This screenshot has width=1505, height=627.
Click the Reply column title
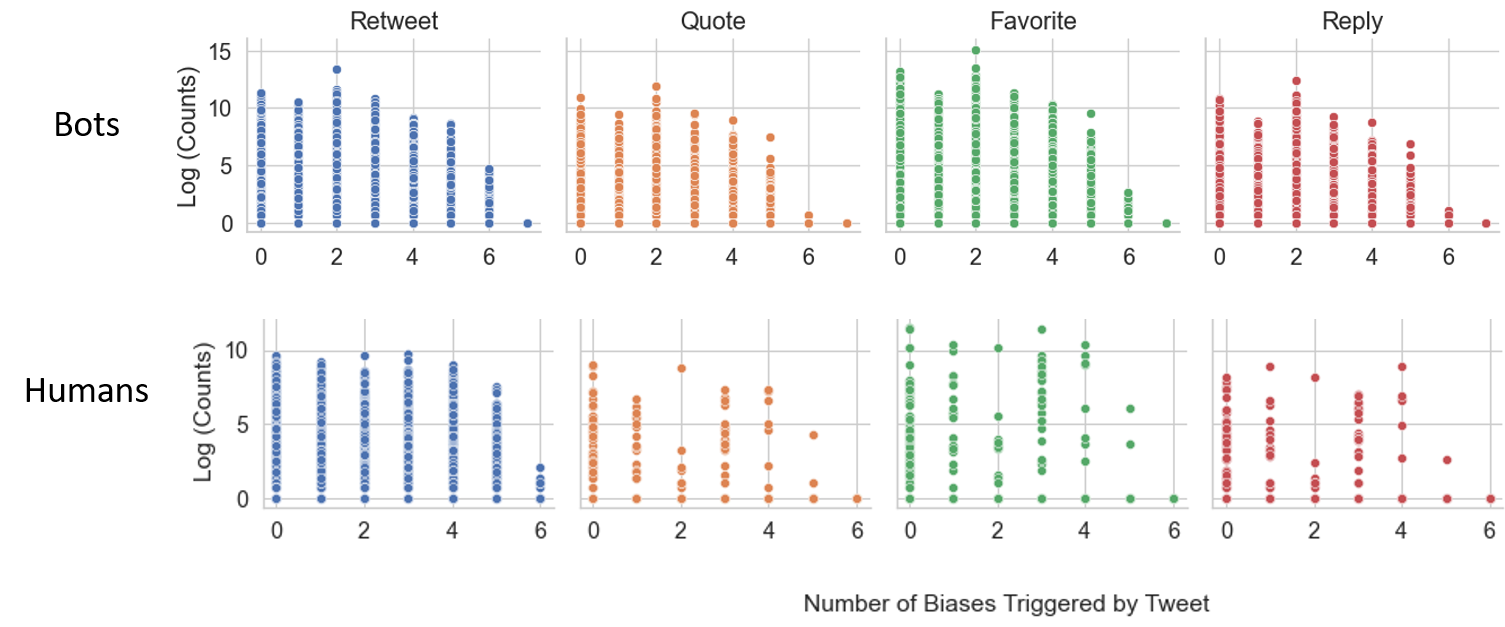pyautogui.click(x=1349, y=21)
